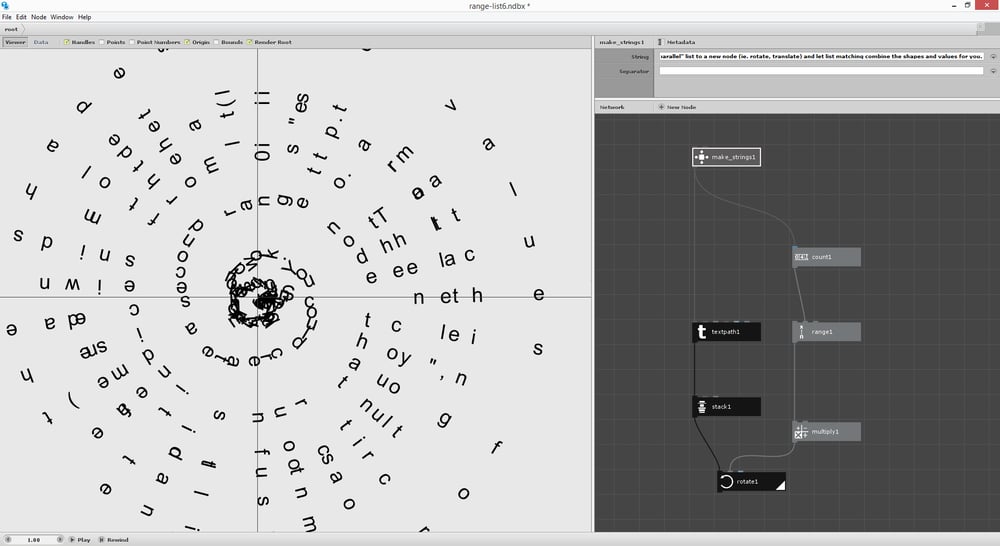Close the NodeBox window
This screenshot has width=1000, height=546.
(987, 6)
